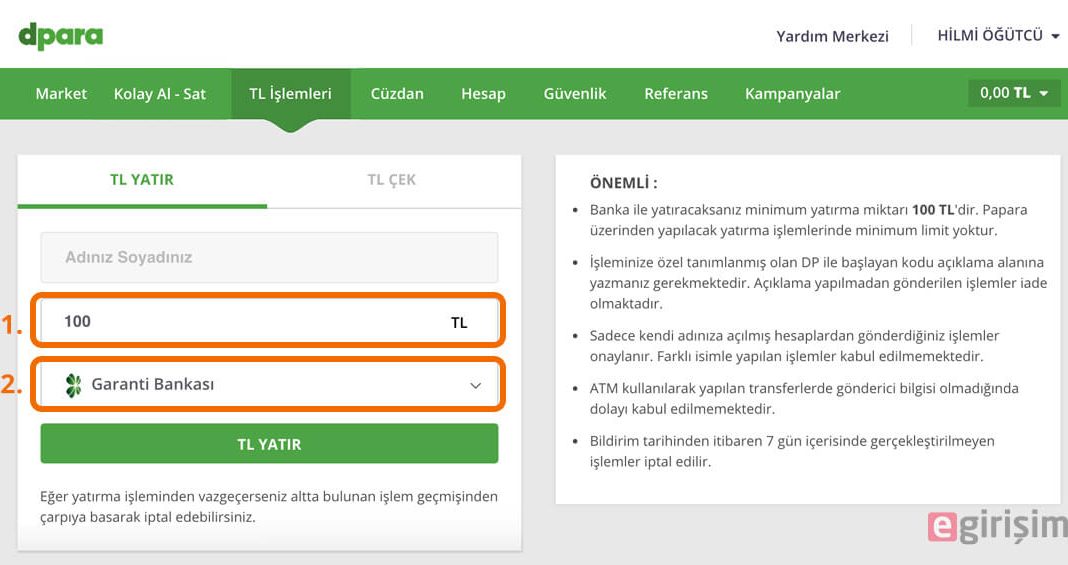Go to the Hesap section
Image resolution: width=1068 pixels, height=565 pixels.
click(x=483, y=94)
